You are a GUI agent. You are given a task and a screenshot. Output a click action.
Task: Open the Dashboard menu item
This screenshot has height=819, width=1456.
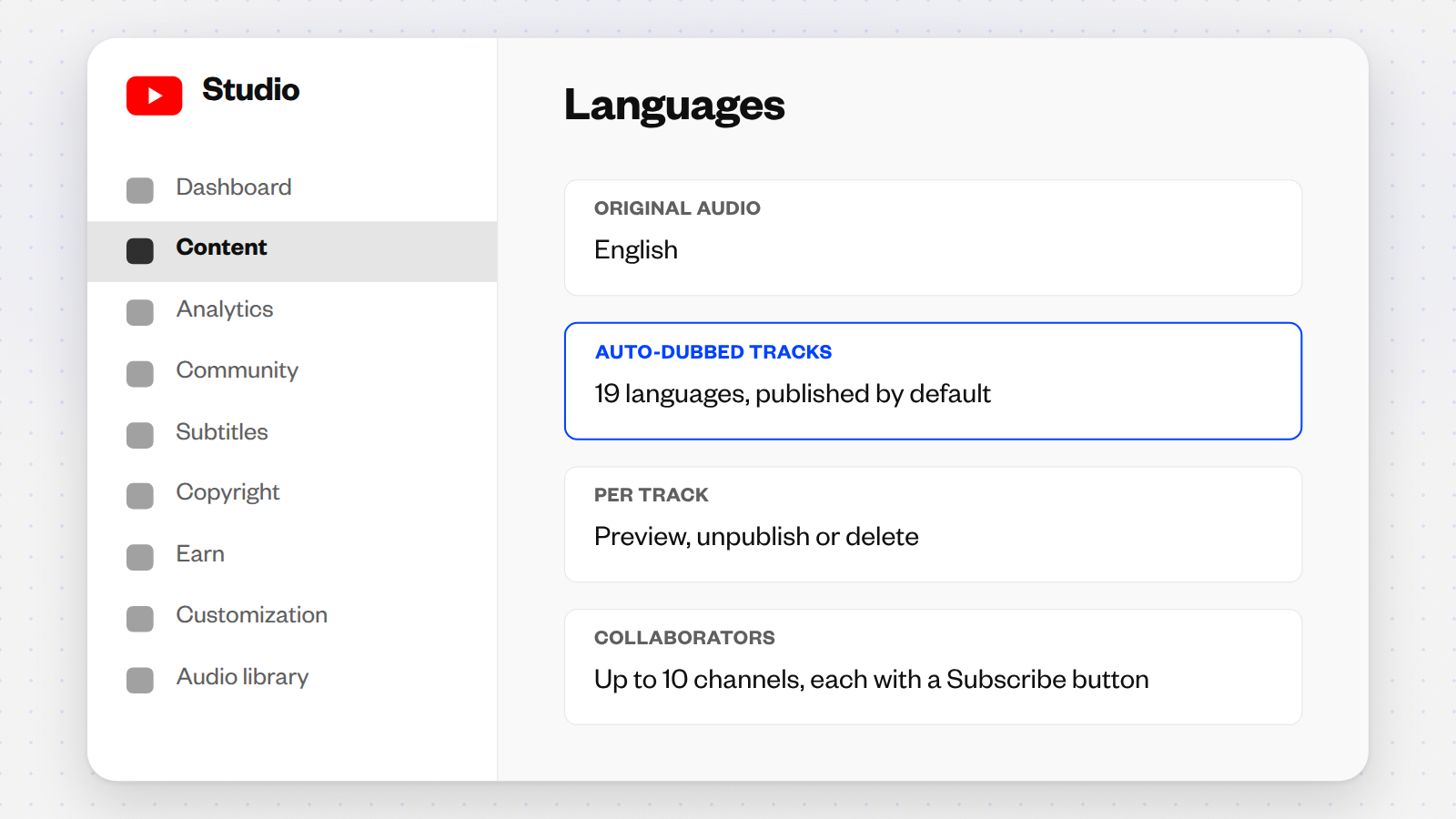pyautogui.click(x=292, y=190)
